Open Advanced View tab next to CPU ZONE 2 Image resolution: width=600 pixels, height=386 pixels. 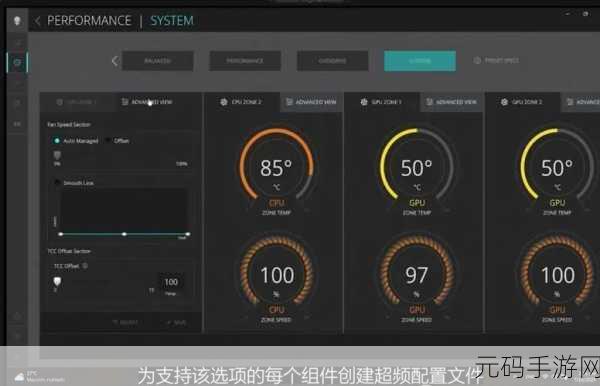311,102
